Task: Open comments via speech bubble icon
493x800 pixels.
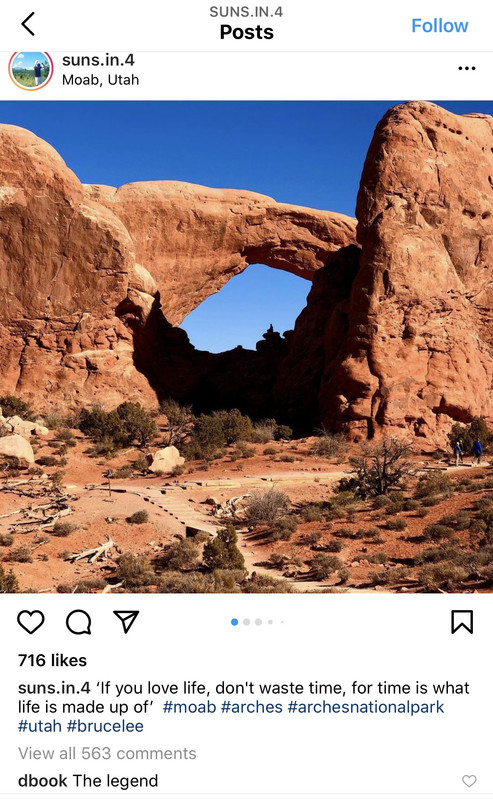Action: (79, 622)
